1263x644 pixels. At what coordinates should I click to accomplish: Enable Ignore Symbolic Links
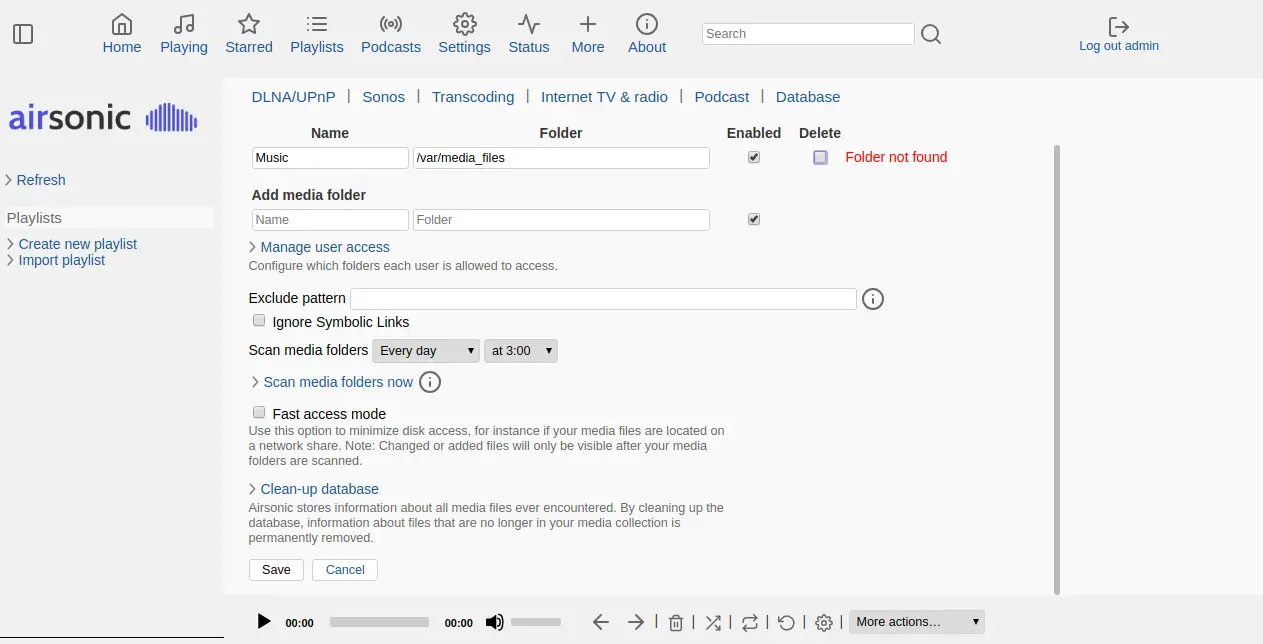[x=259, y=321]
